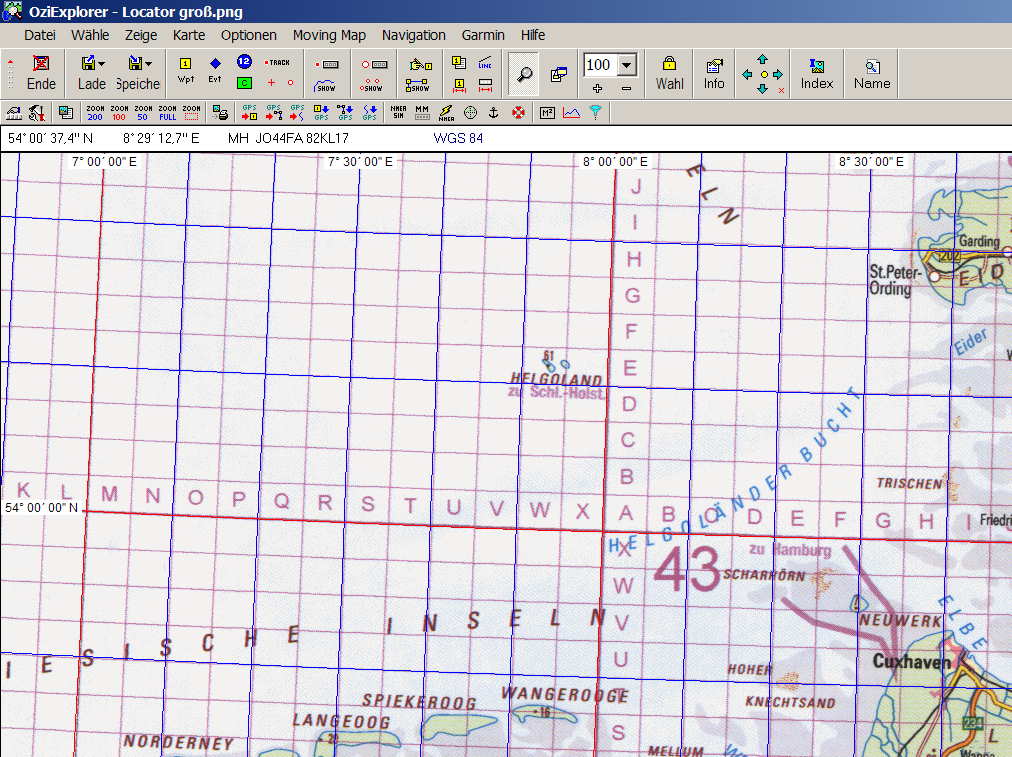Click the track control icon above SHOW
The image size is (1012, 757).
click(x=327, y=65)
